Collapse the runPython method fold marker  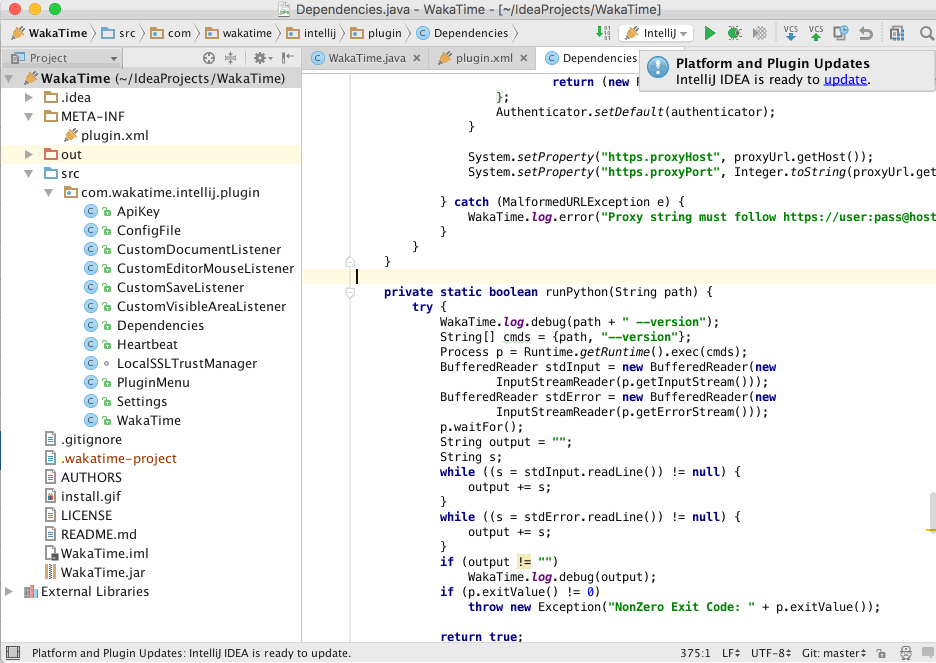tap(350, 292)
